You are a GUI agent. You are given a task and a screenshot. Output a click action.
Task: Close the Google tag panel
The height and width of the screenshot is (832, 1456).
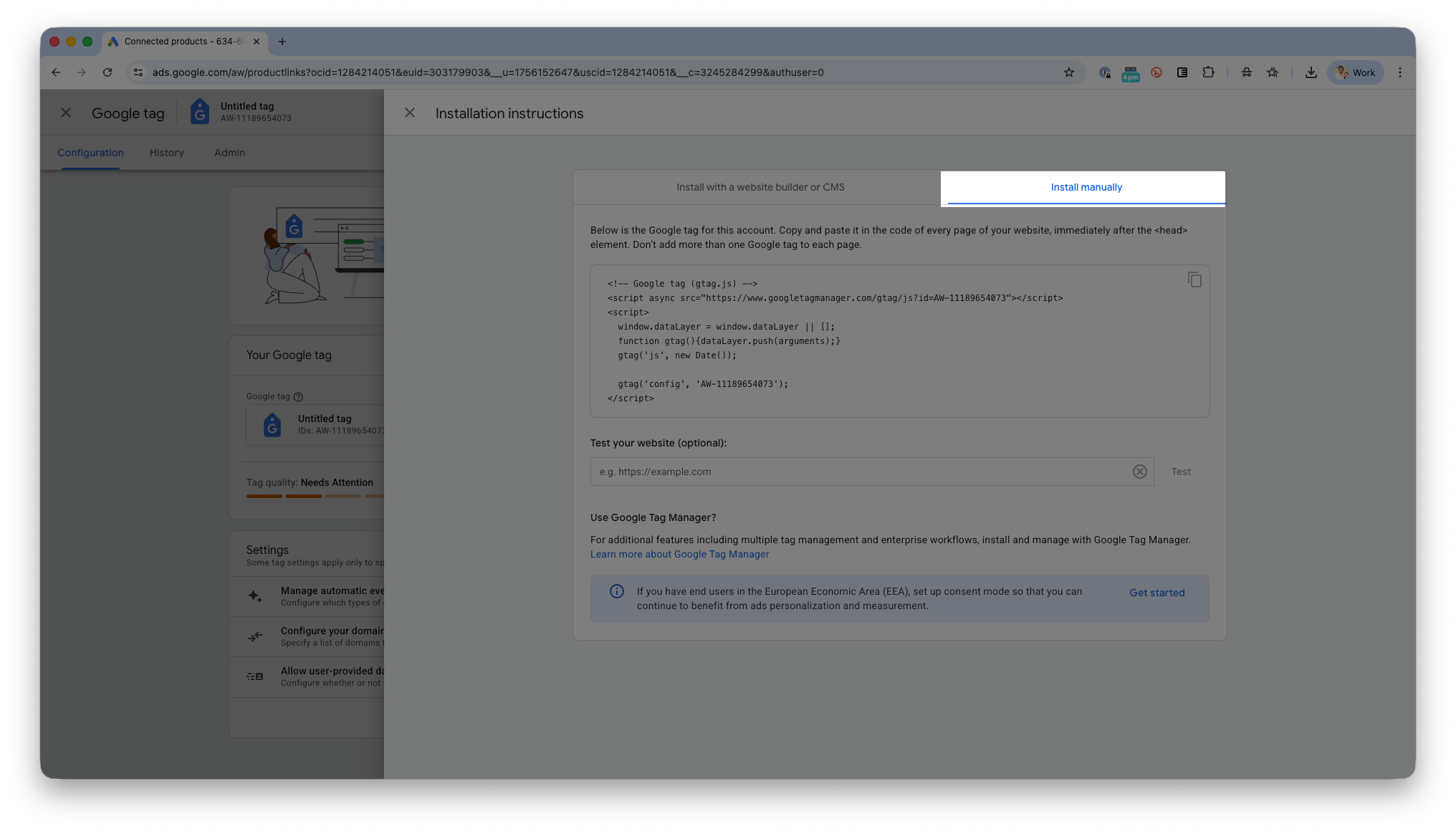pyautogui.click(x=66, y=113)
